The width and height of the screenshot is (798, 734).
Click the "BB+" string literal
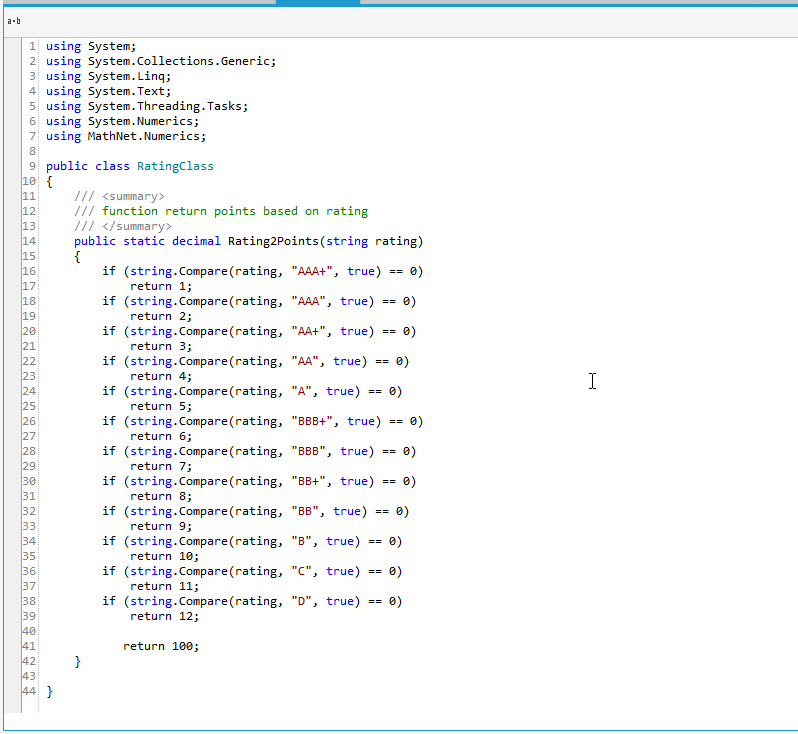click(308, 482)
